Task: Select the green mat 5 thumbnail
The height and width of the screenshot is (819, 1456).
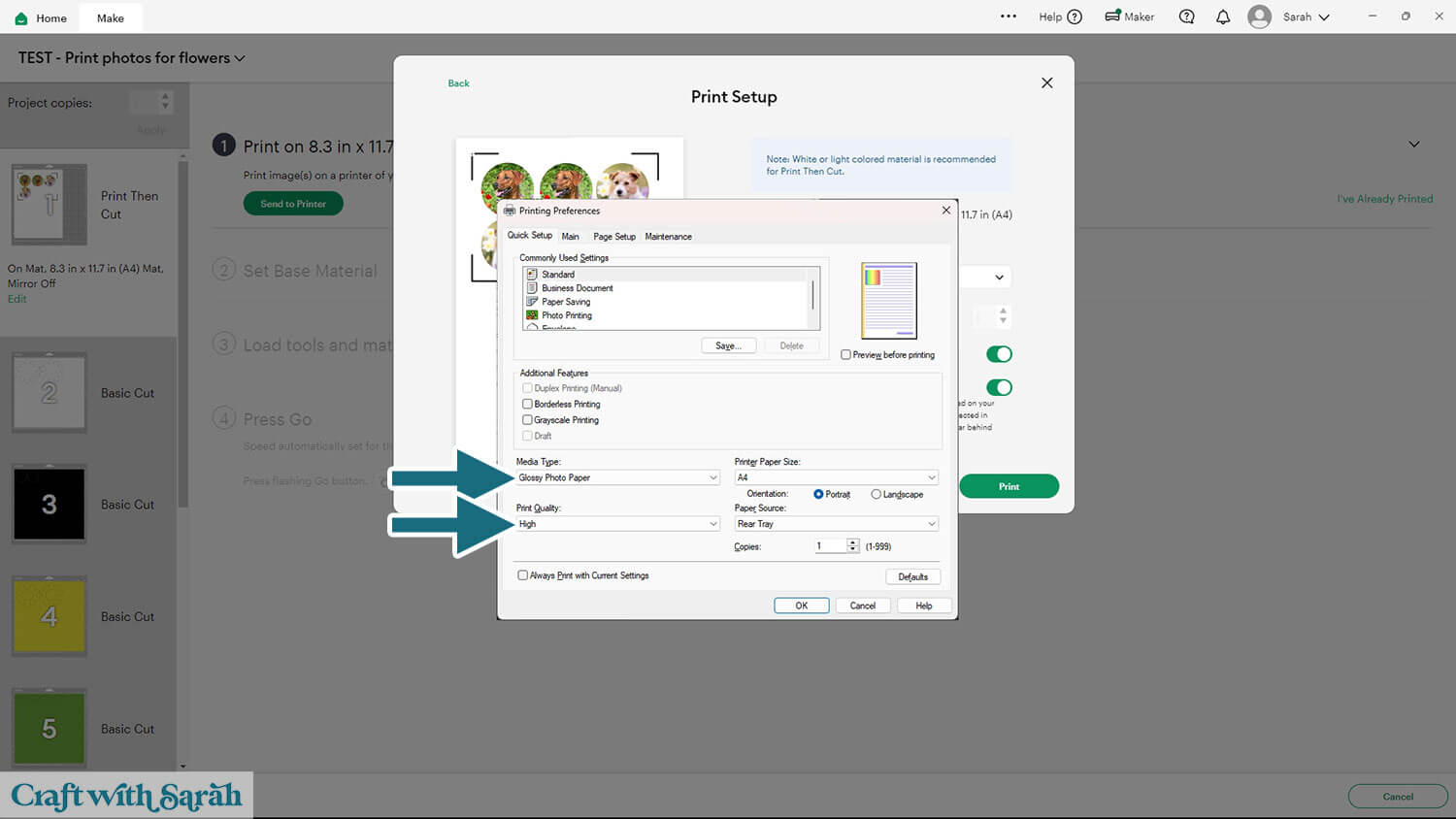Action: click(x=50, y=728)
